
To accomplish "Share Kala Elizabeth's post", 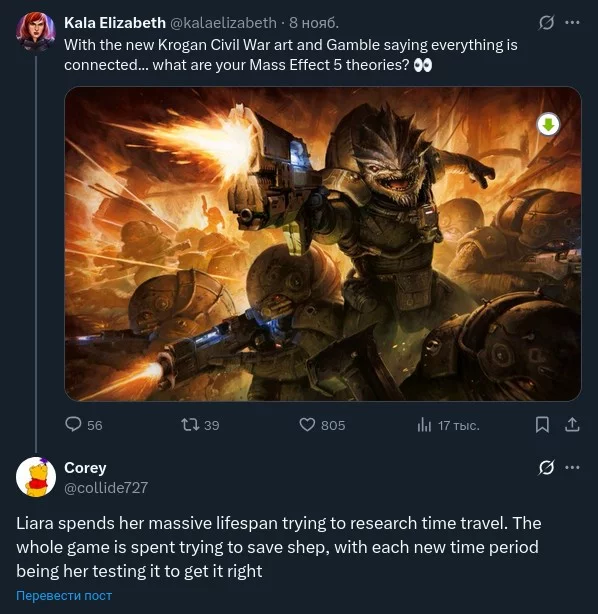I will pyautogui.click(x=572, y=425).
